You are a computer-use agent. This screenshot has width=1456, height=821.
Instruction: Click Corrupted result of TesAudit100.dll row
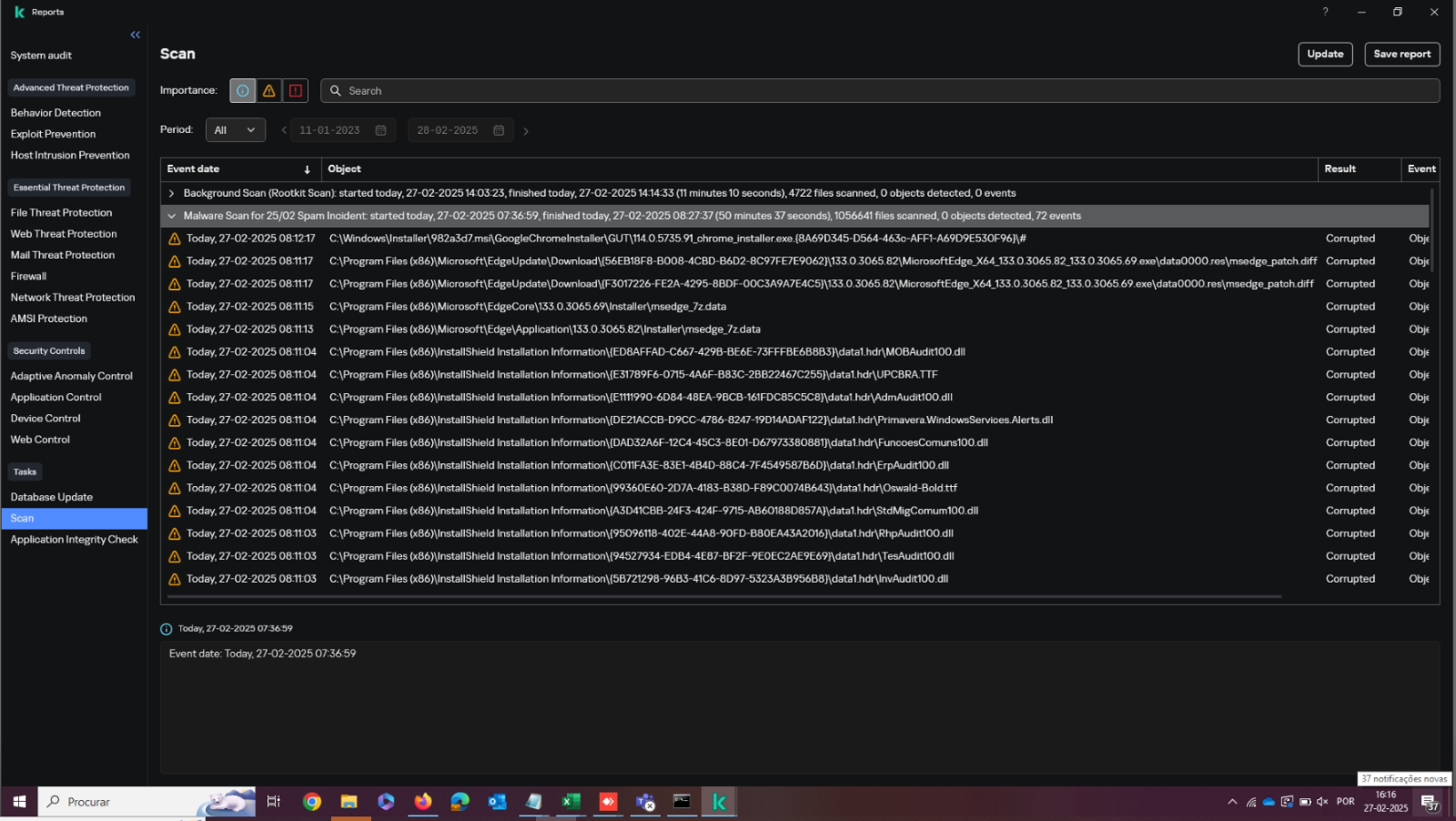[1350, 556]
